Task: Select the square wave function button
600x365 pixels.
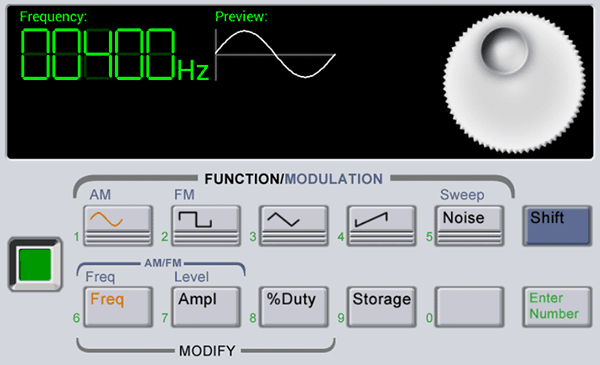Action: tap(206, 226)
